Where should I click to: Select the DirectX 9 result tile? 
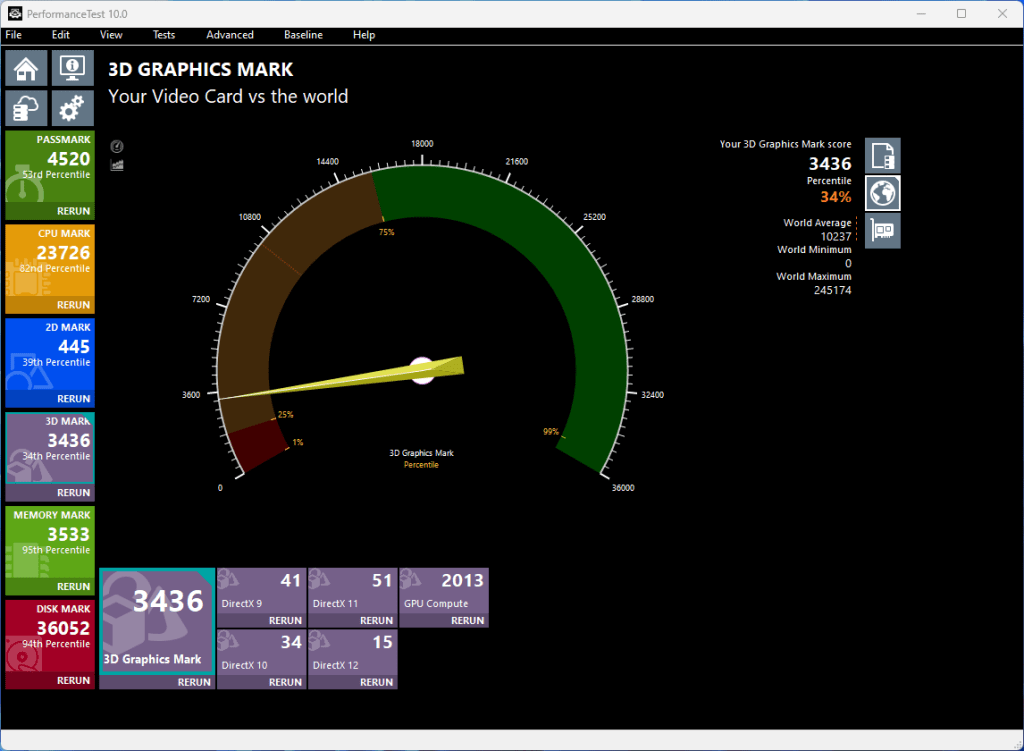click(261, 591)
